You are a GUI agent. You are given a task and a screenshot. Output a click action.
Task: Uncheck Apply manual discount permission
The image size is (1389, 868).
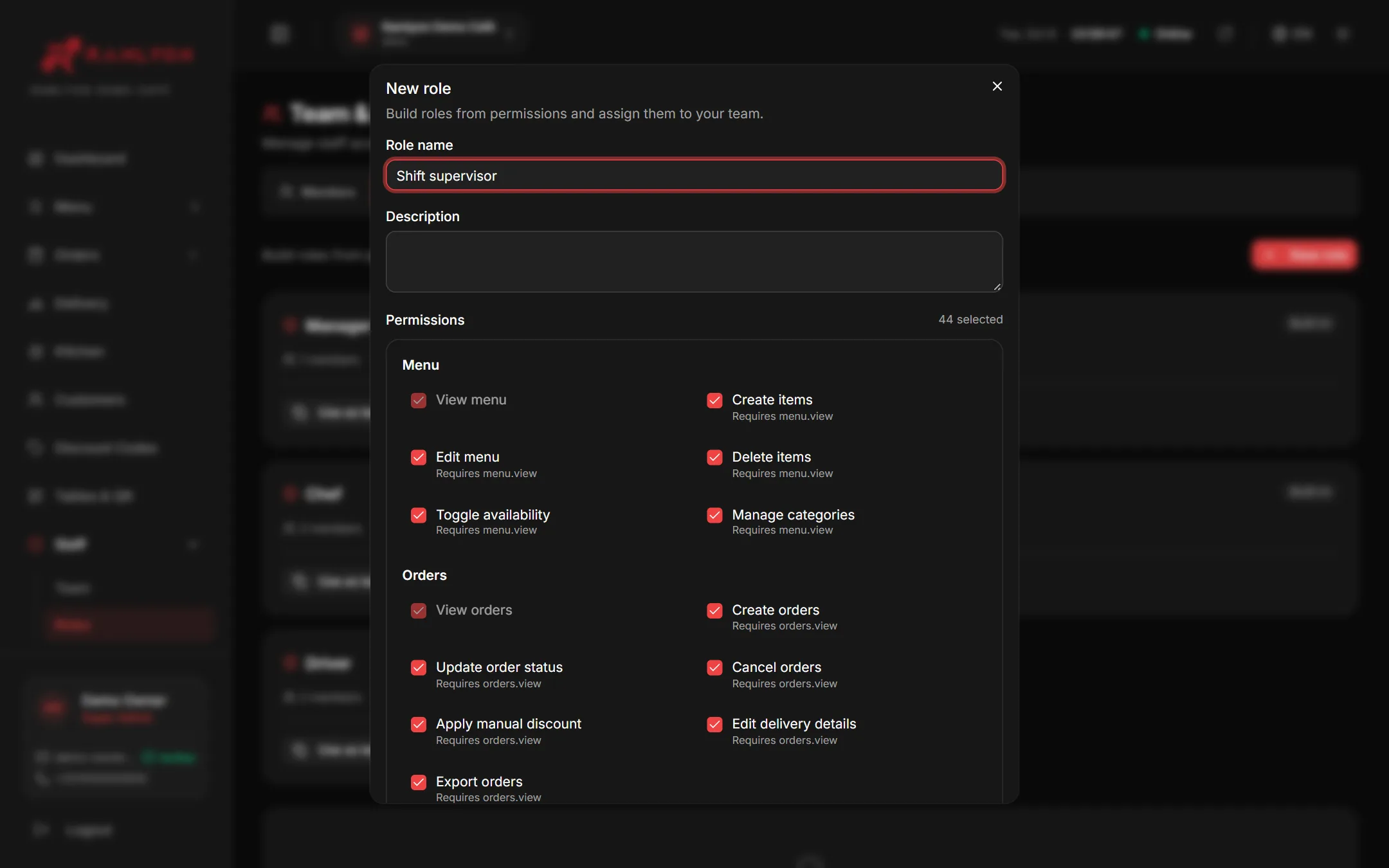pyautogui.click(x=418, y=725)
